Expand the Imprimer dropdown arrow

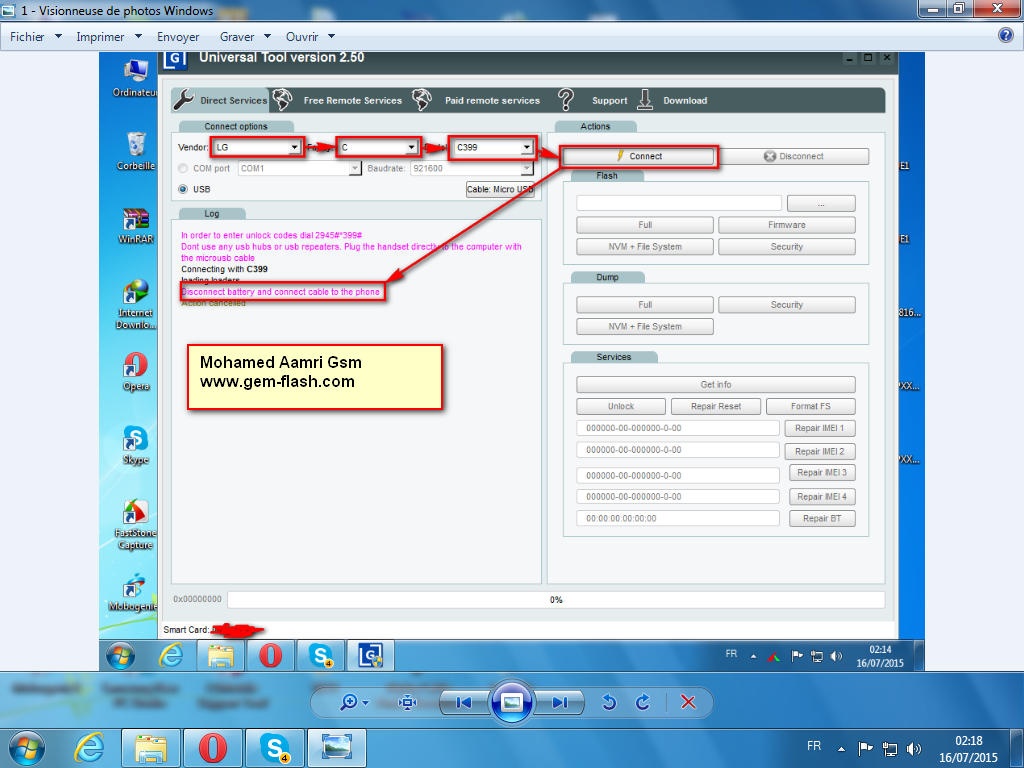[138, 37]
